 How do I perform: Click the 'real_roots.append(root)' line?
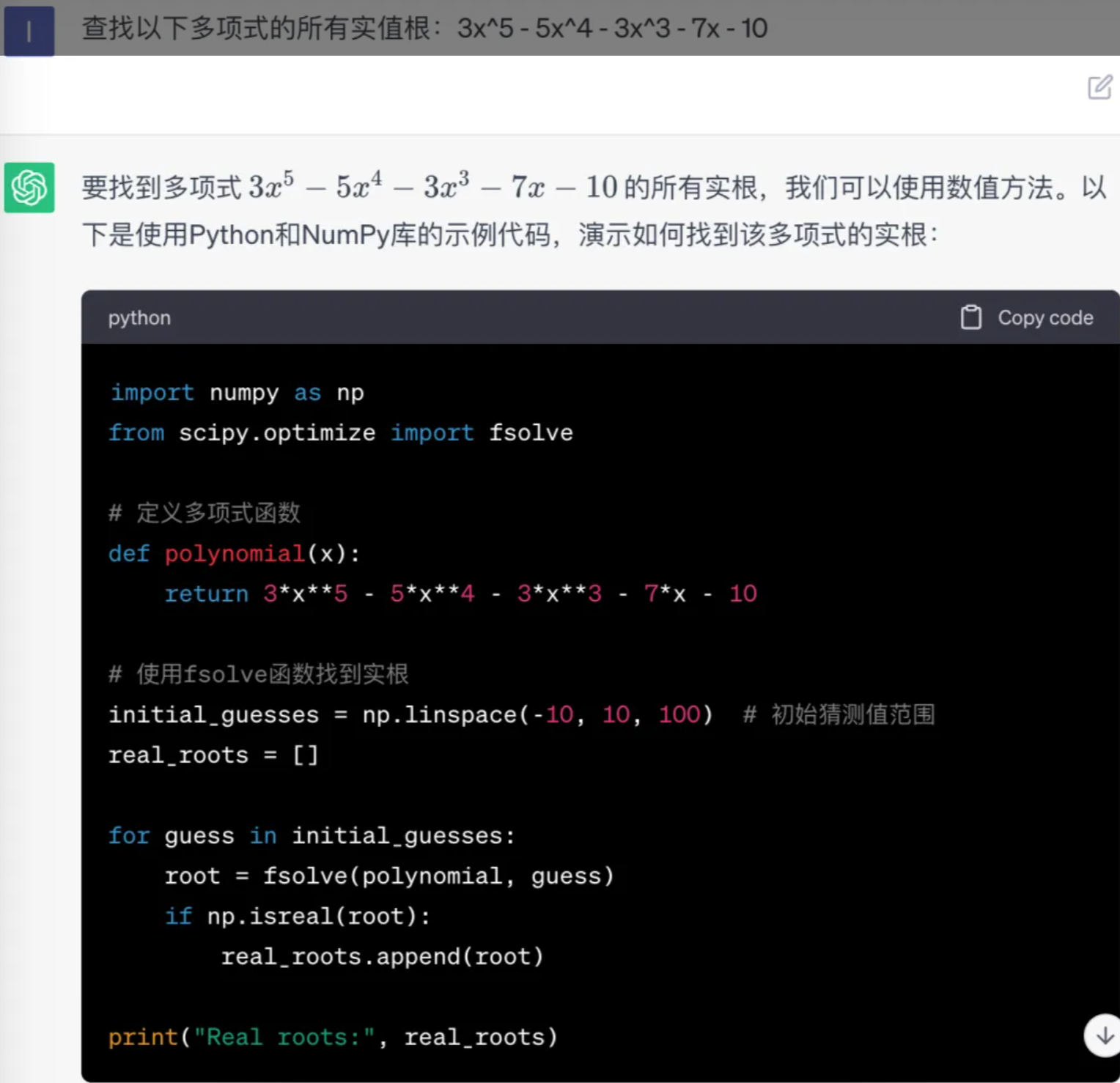pos(382,956)
